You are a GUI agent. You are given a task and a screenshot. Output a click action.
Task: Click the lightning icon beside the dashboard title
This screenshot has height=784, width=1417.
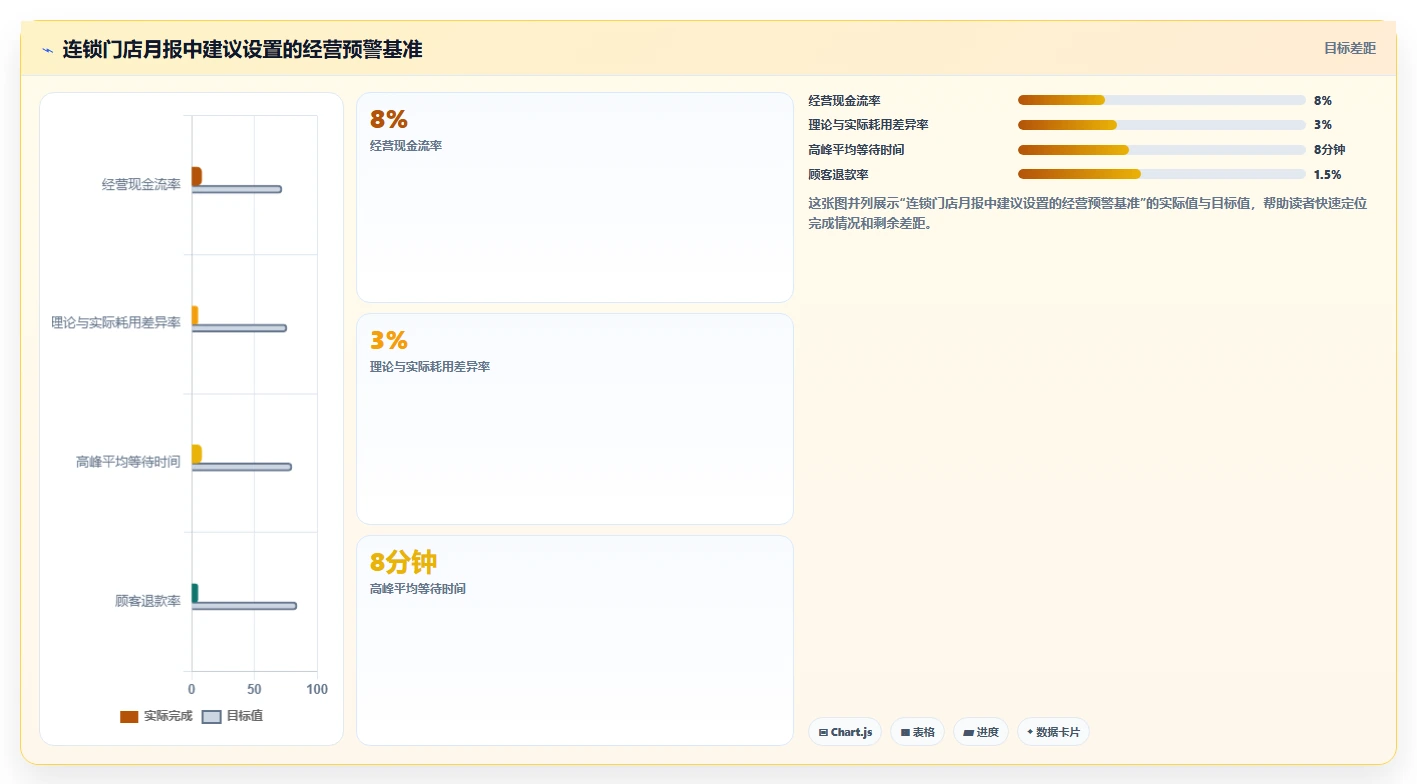pos(47,49)
